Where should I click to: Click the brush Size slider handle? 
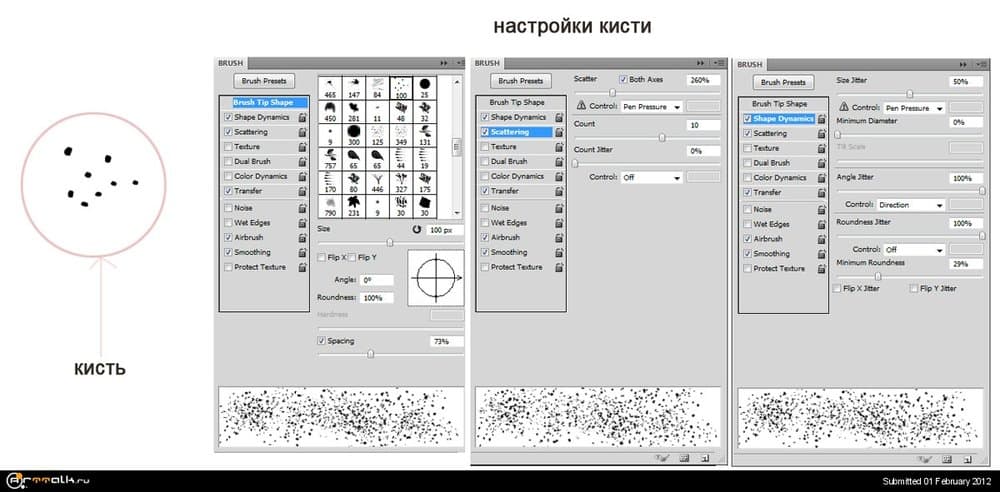pyautogui.click(x=390, y=242)
